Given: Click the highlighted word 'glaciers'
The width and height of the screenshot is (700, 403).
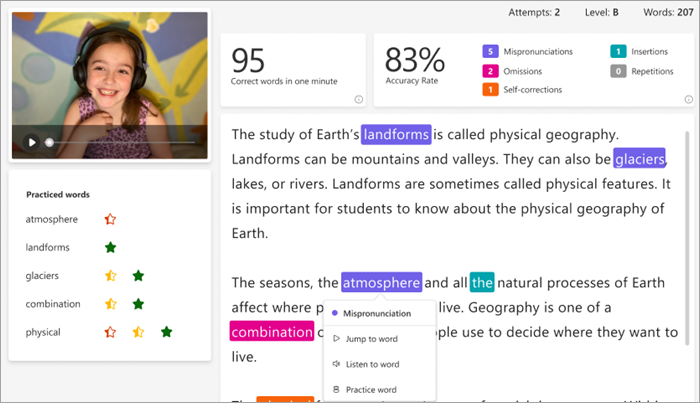Looking at the screenshot, I should (639, 159).
